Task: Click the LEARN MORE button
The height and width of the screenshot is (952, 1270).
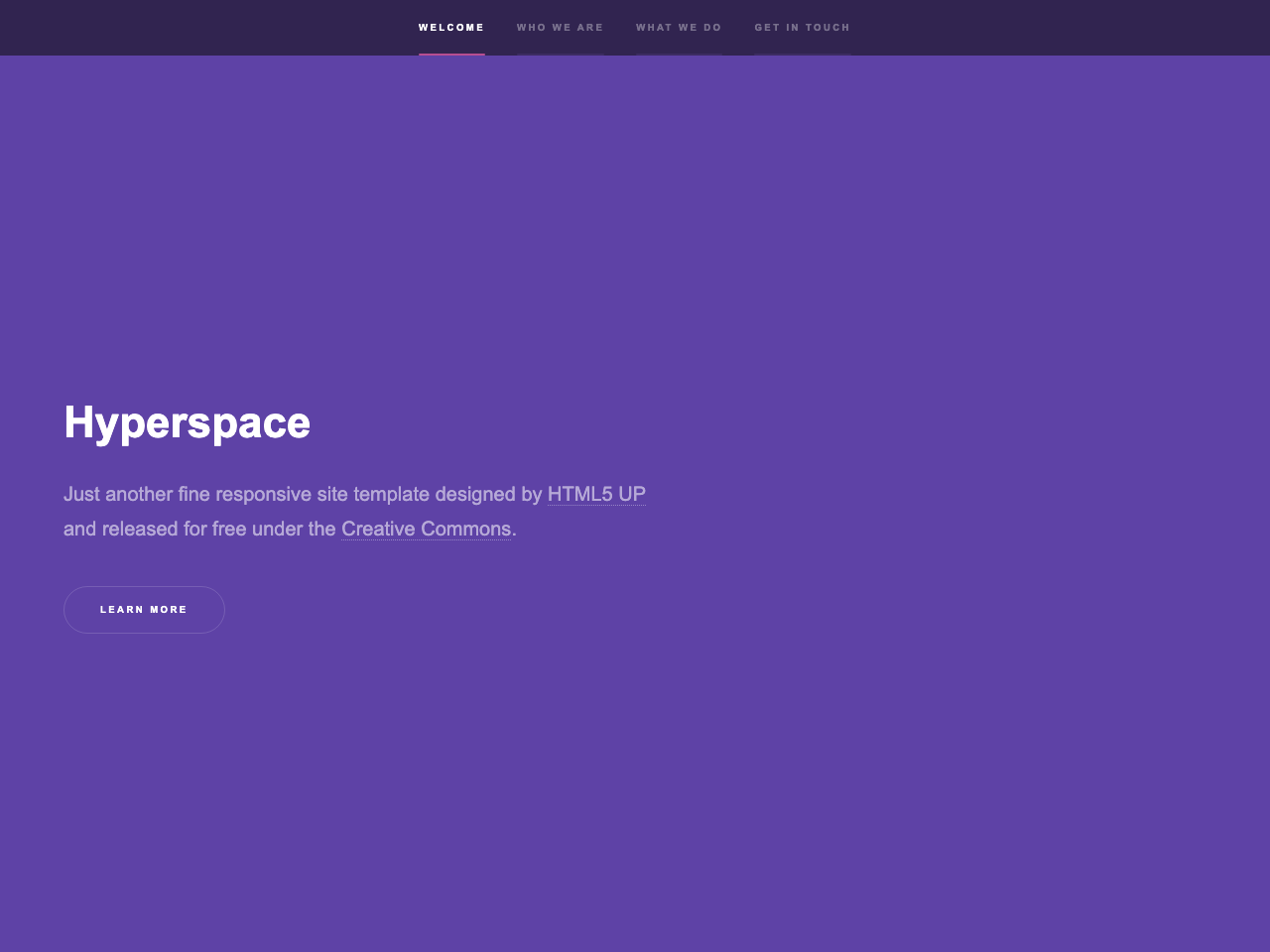Action: click(x=144, y=609)
